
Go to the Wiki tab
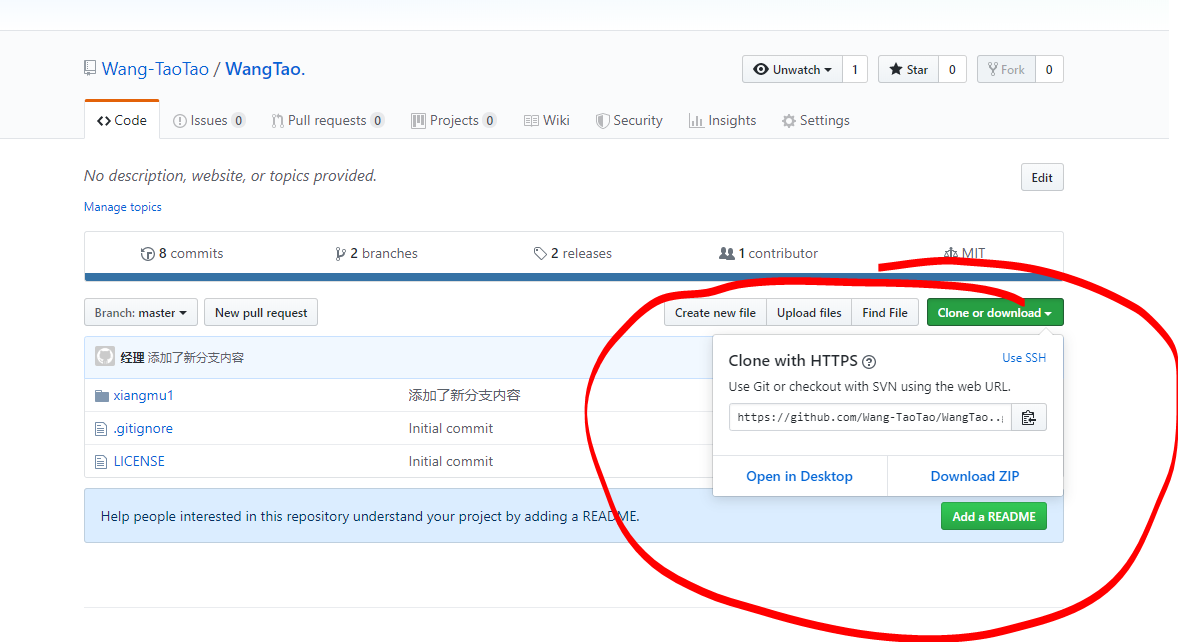click(547, 120)
